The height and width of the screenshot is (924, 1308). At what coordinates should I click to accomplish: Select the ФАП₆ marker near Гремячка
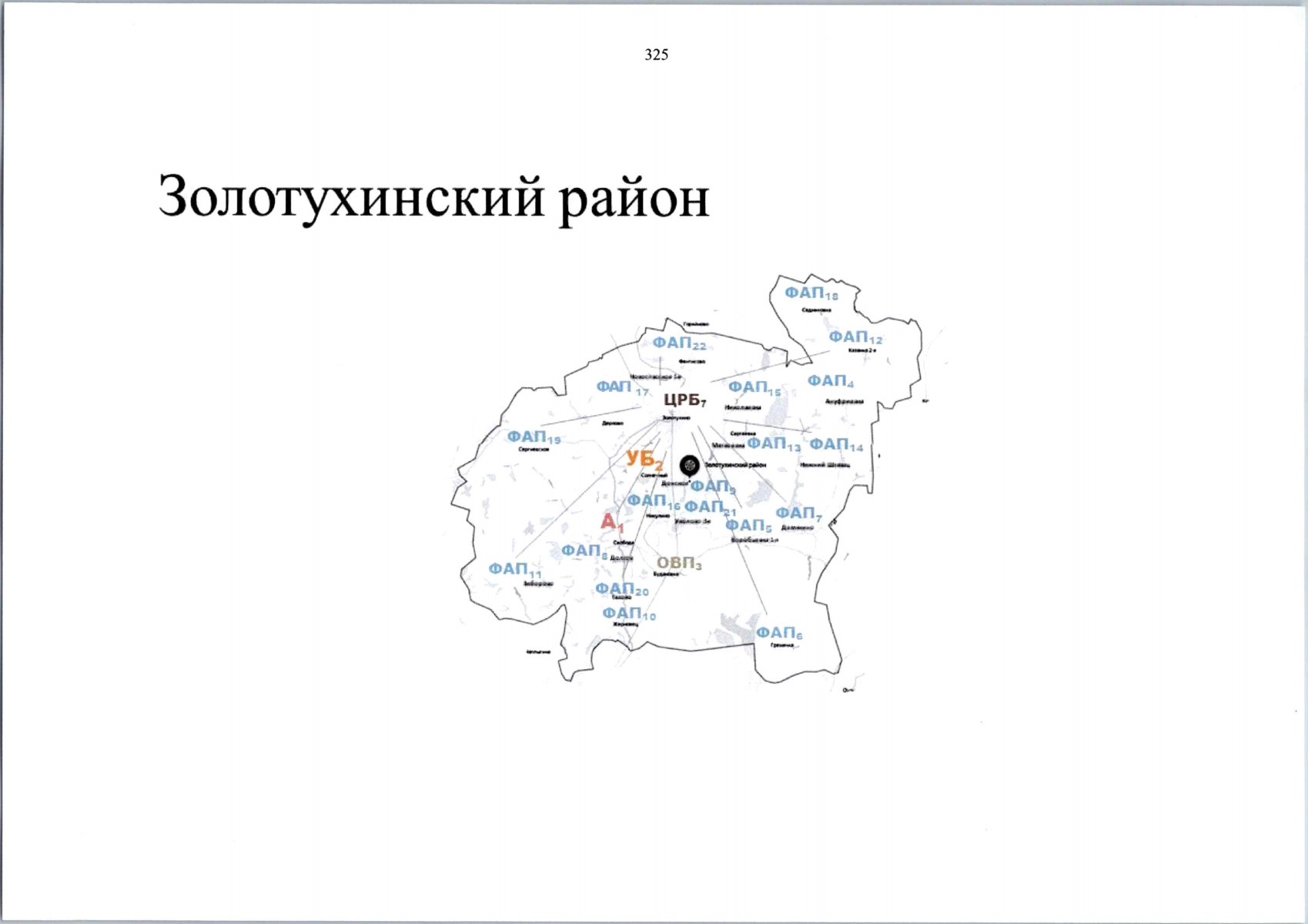[779, 632]
